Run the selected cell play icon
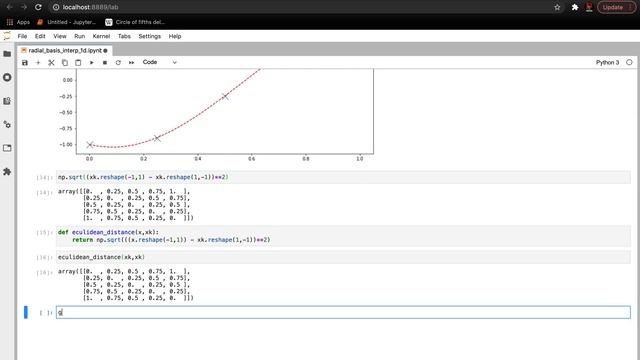Image resolution: width=640 pixels, height=360 pixels. pos(91,62)
